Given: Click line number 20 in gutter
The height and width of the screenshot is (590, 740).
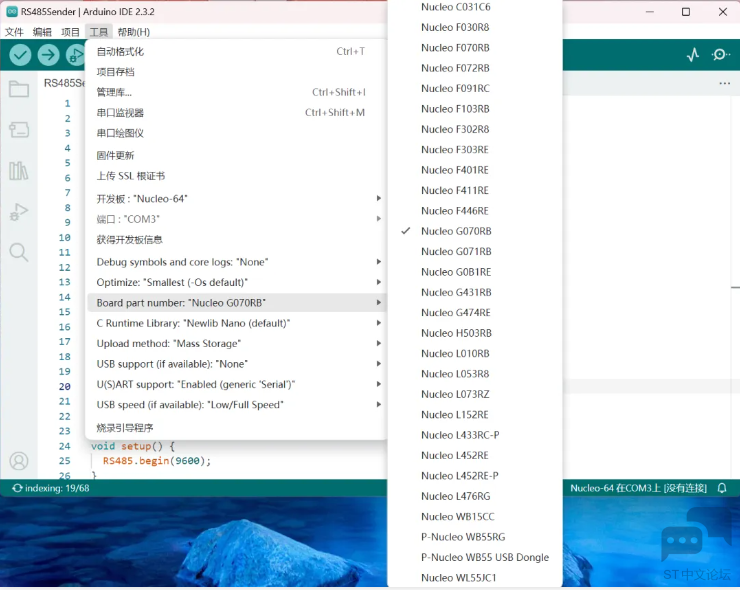Looking at the screenshot, I should click(x=65, y=386).
